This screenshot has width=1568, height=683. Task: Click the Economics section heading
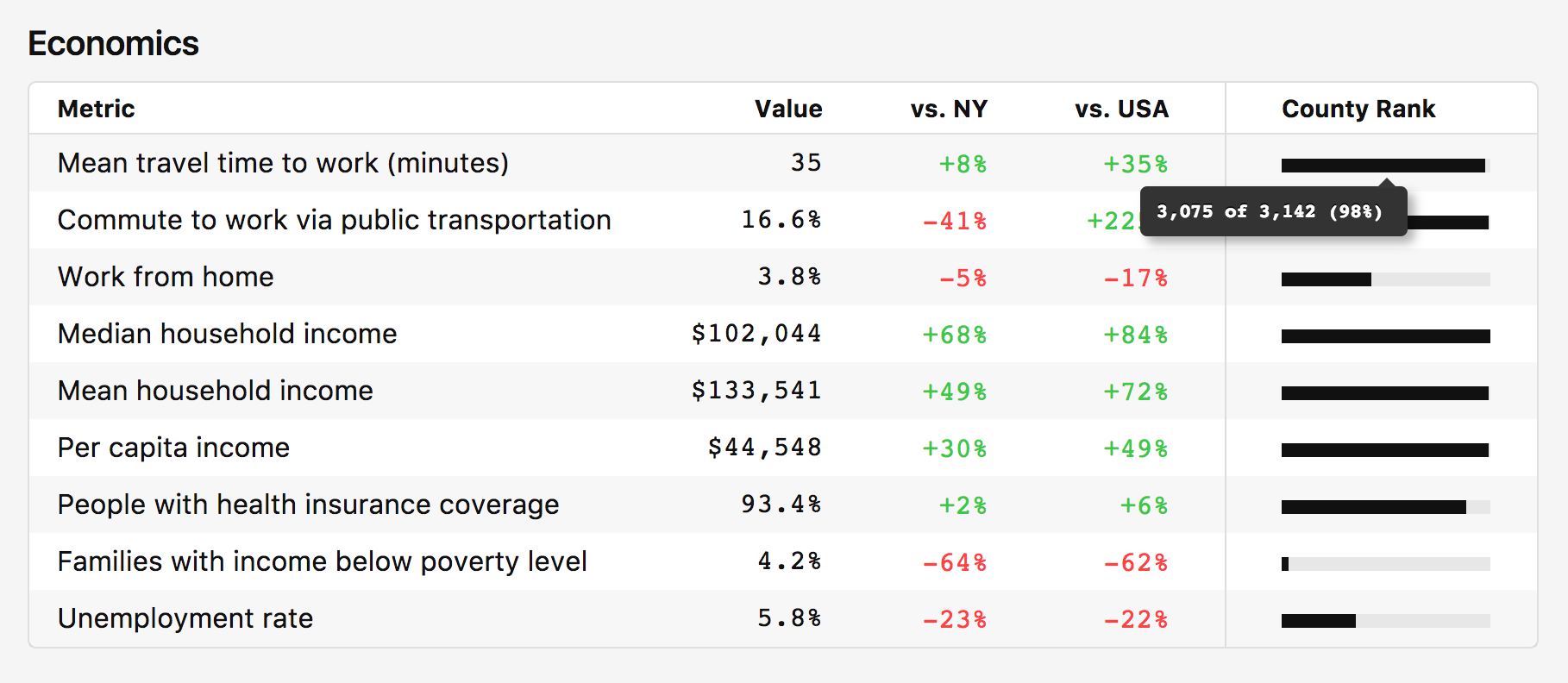pos(112,43)
